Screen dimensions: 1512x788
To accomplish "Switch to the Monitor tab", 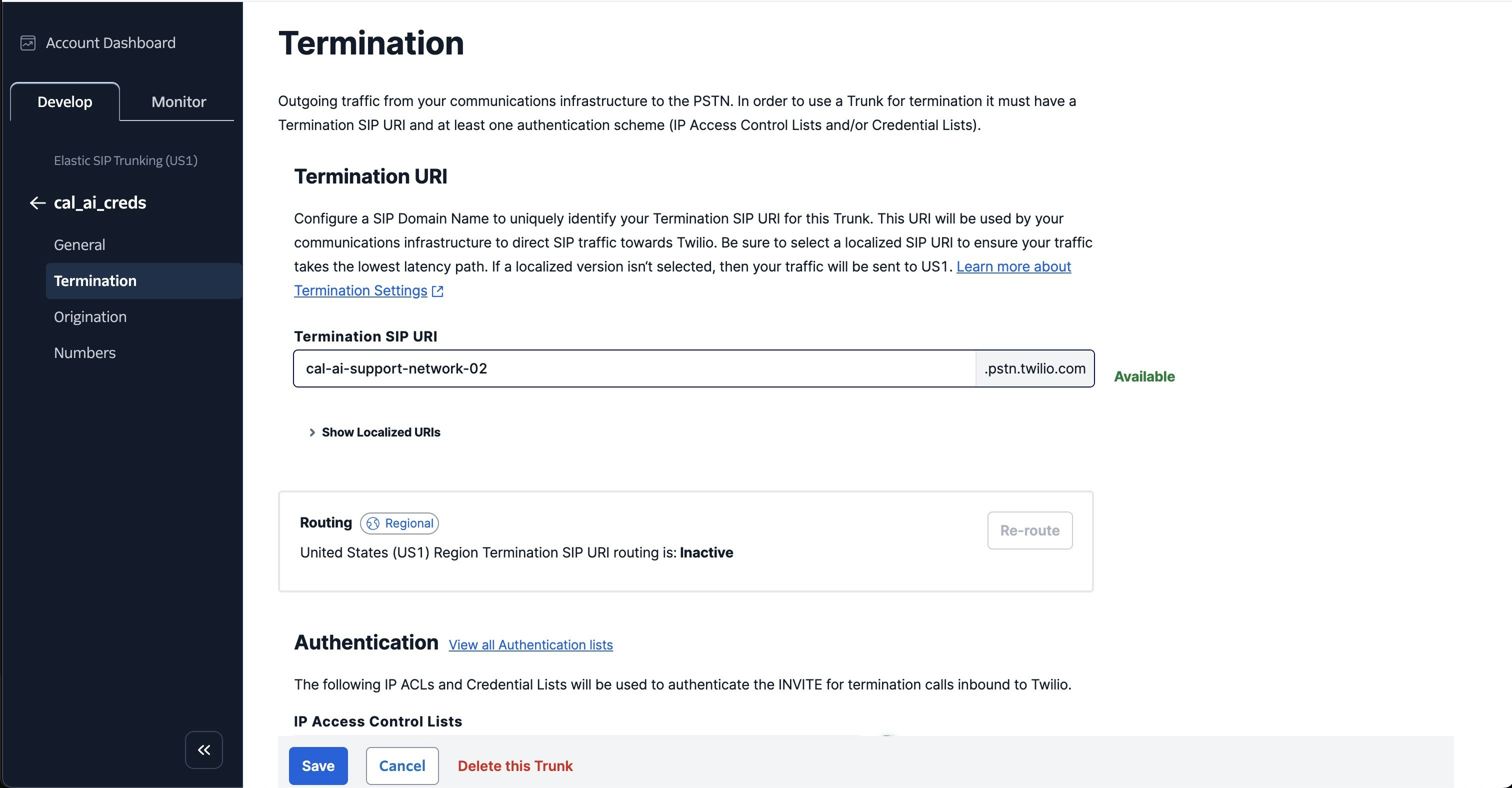I will 178,101.
